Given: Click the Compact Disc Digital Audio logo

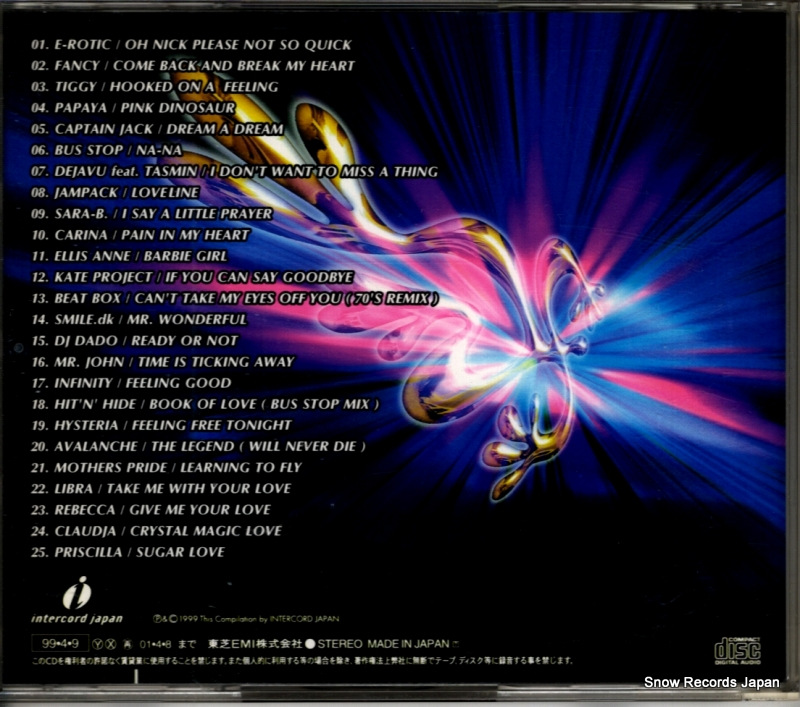Looking at the screenshot, I should pos(738,650).
